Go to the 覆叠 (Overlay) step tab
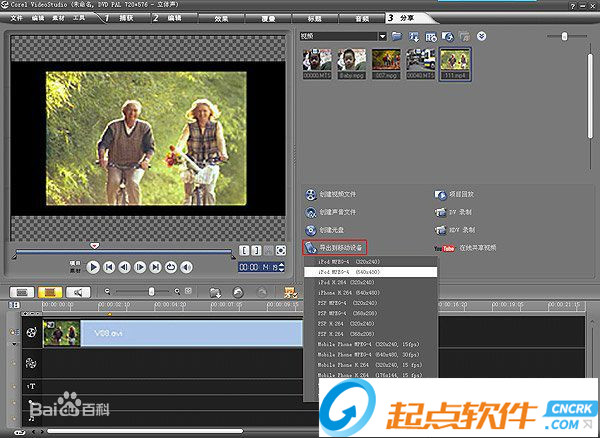 coord(268,18)
